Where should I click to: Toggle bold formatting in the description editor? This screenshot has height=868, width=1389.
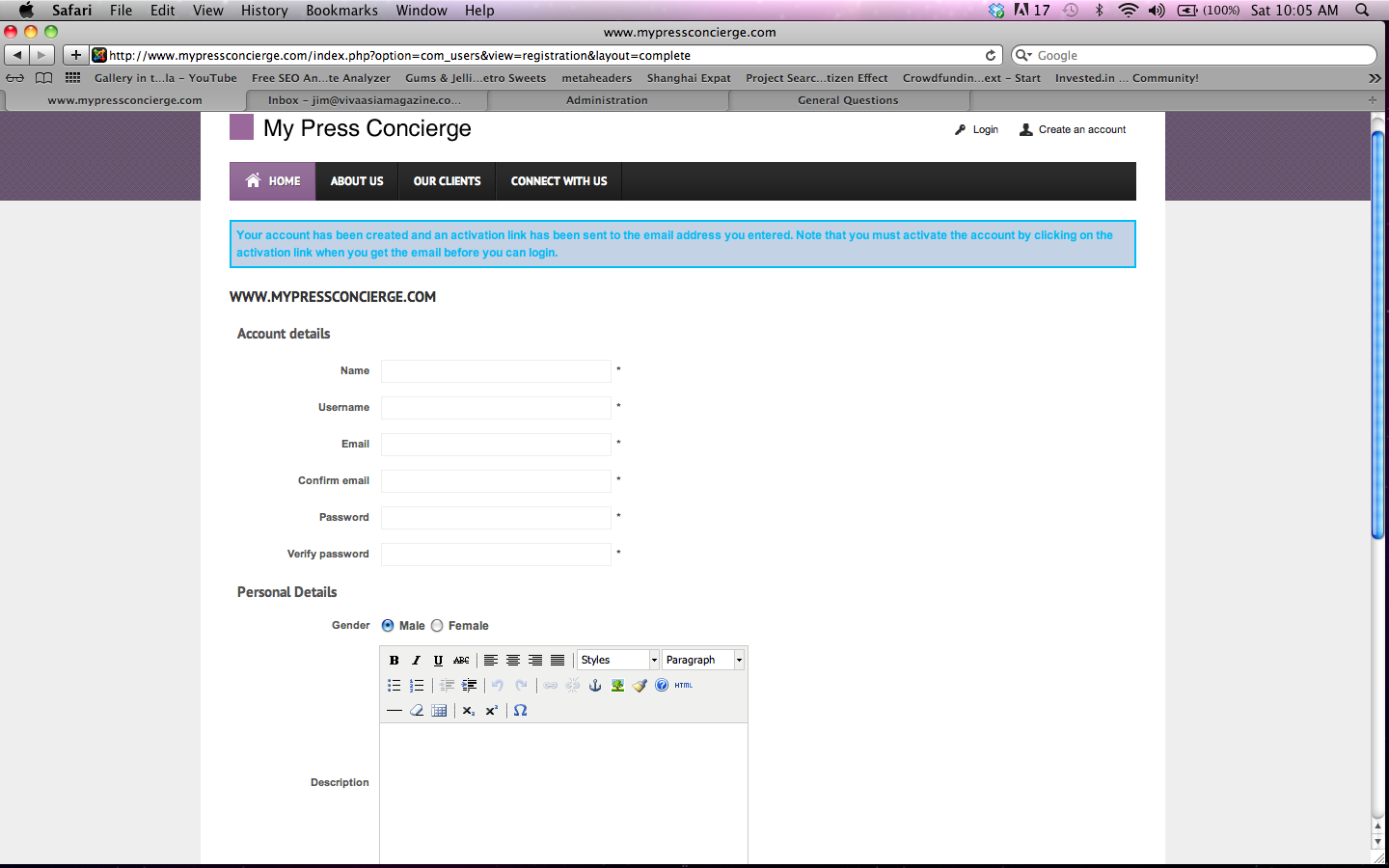394,660
